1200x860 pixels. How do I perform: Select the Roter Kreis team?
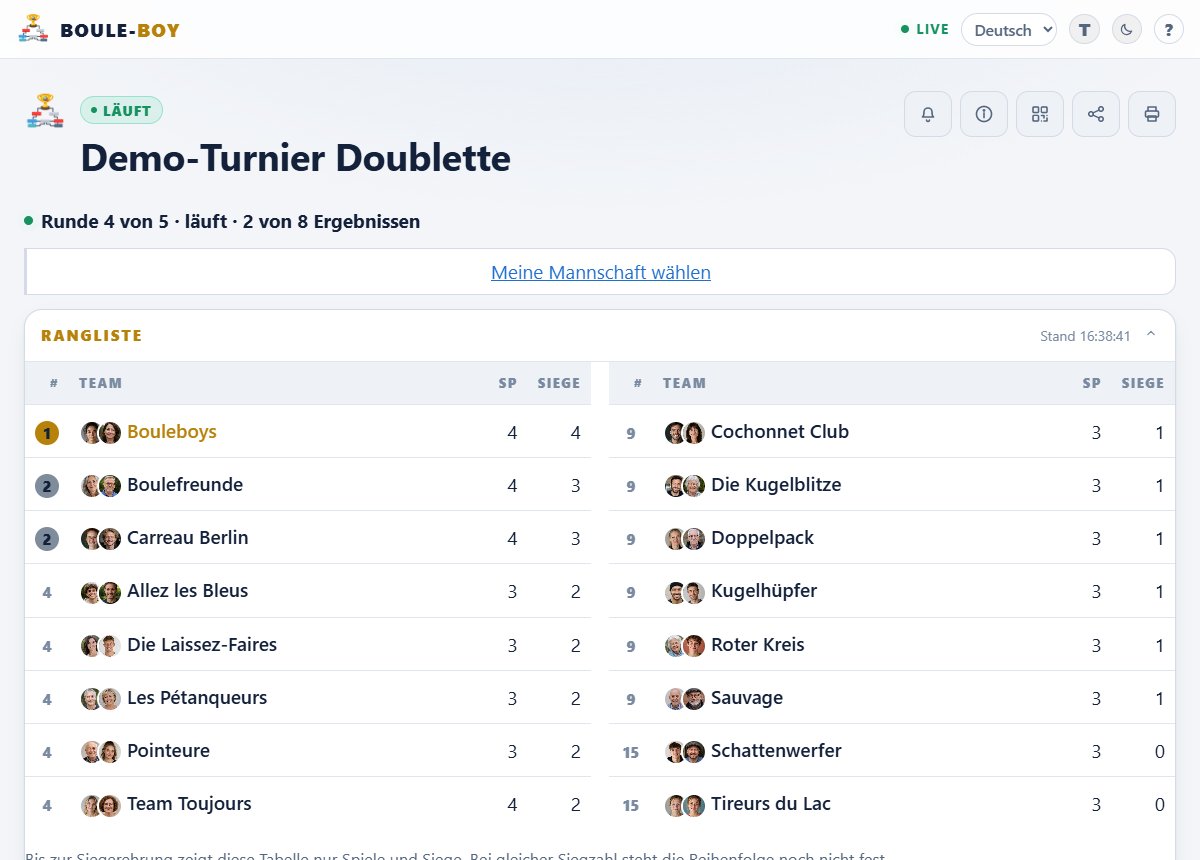758,644
